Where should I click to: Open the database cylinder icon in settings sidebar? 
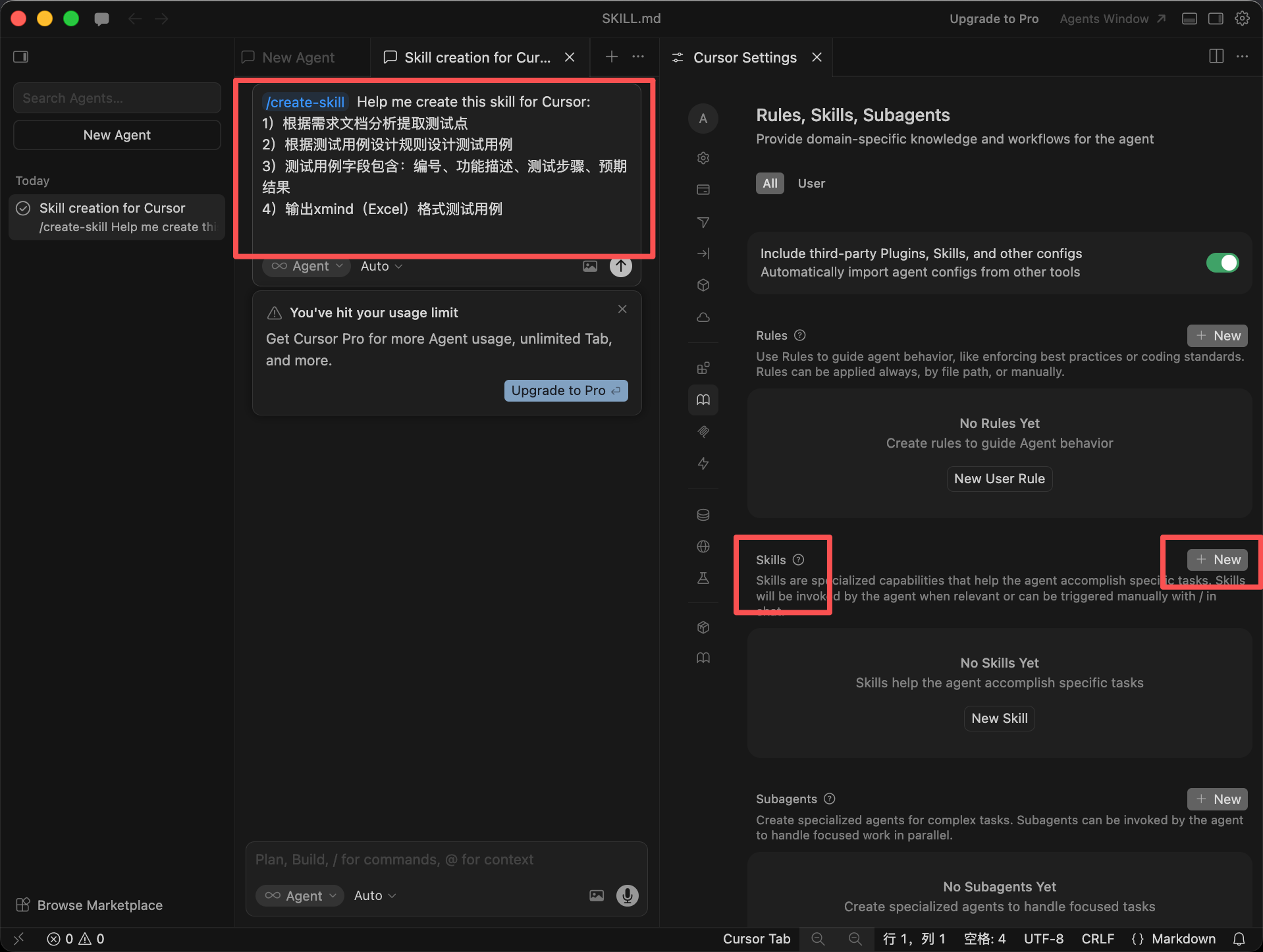pos(703,515)
